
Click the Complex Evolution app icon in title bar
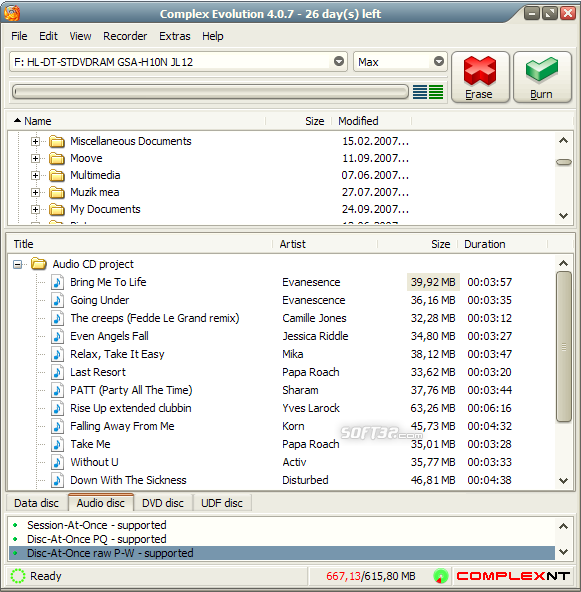tap(12, 13)
